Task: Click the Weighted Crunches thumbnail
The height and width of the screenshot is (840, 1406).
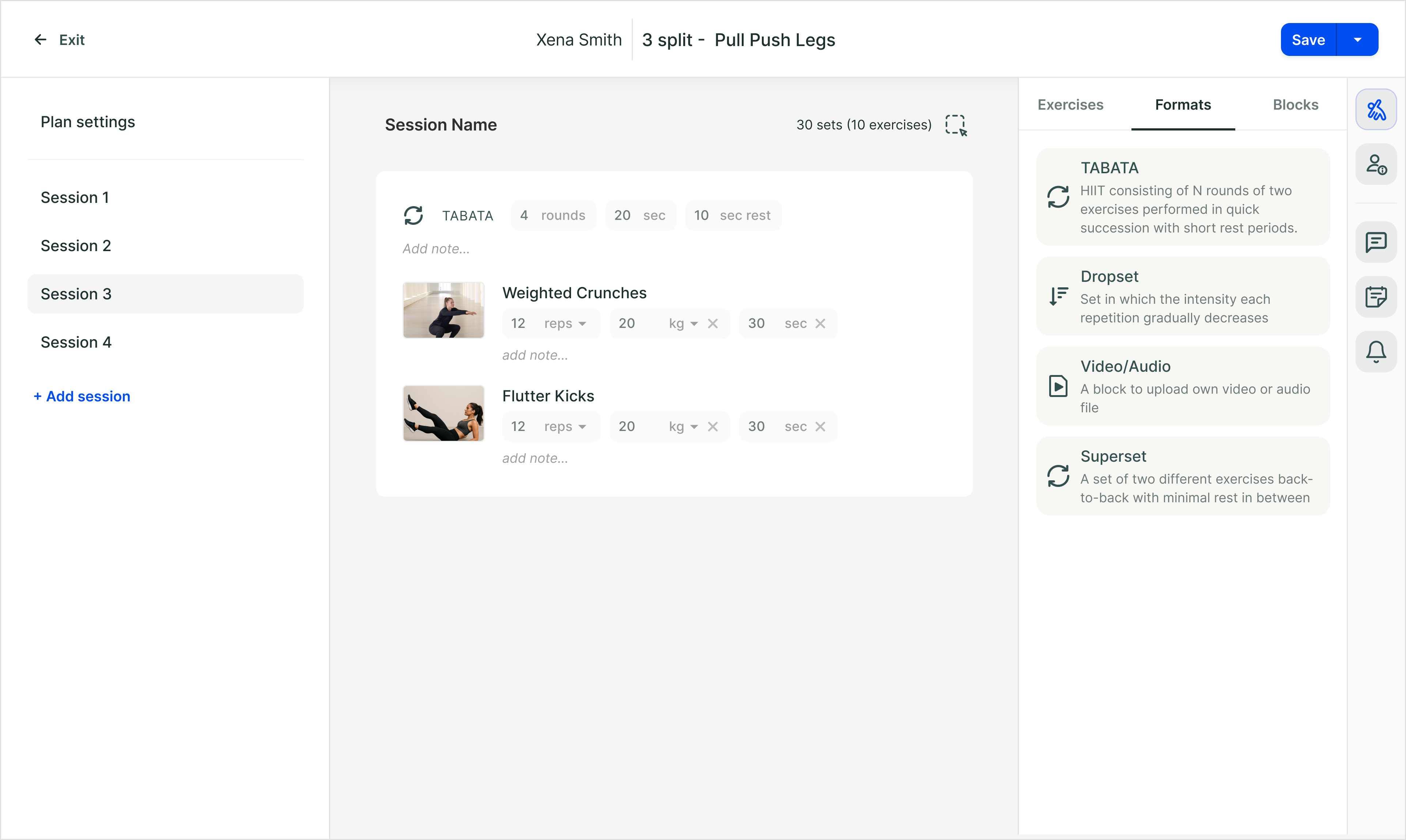Action: (x=443, y=310)
